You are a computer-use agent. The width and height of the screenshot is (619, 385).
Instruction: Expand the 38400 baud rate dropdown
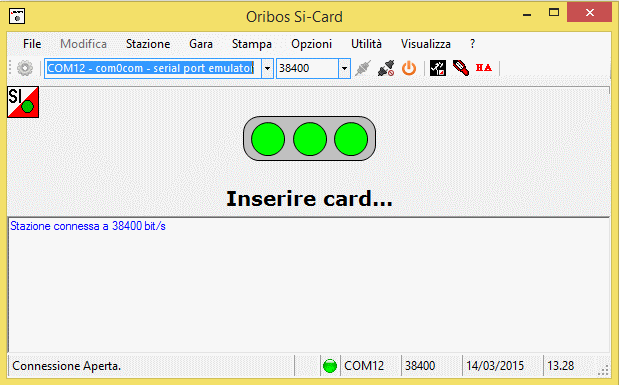[344, 68]
